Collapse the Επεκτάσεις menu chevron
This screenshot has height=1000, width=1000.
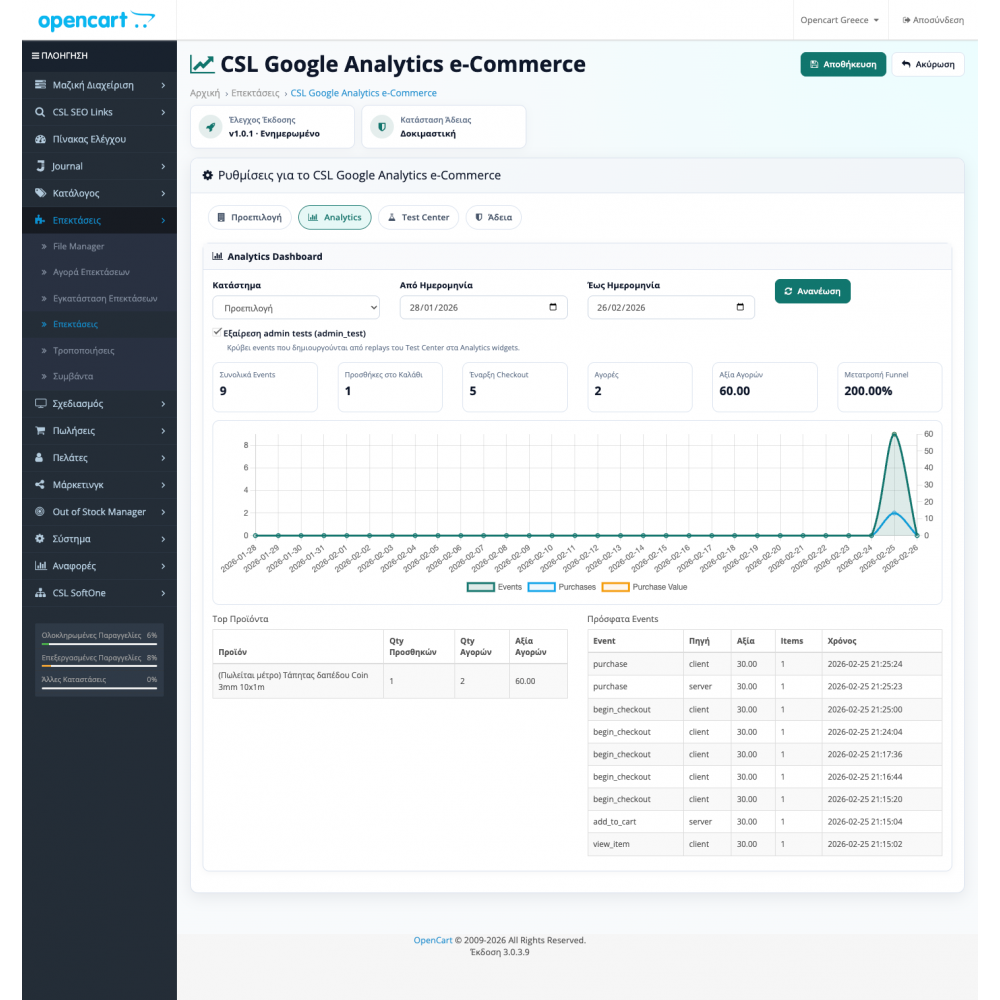click(x=163, y=220)
